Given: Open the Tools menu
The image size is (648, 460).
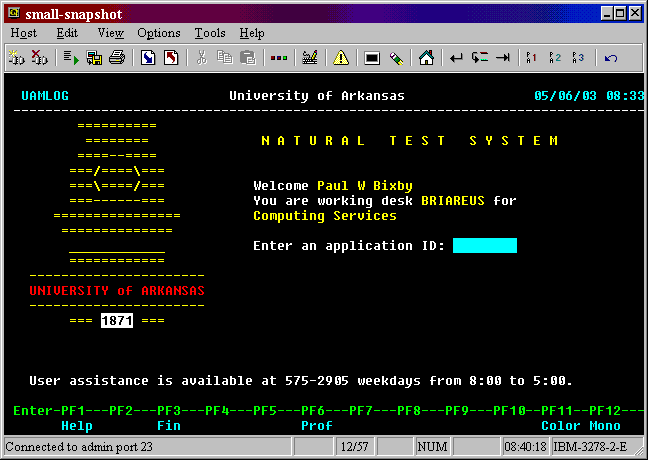Looking at the screenshot, I should (210, 33).
